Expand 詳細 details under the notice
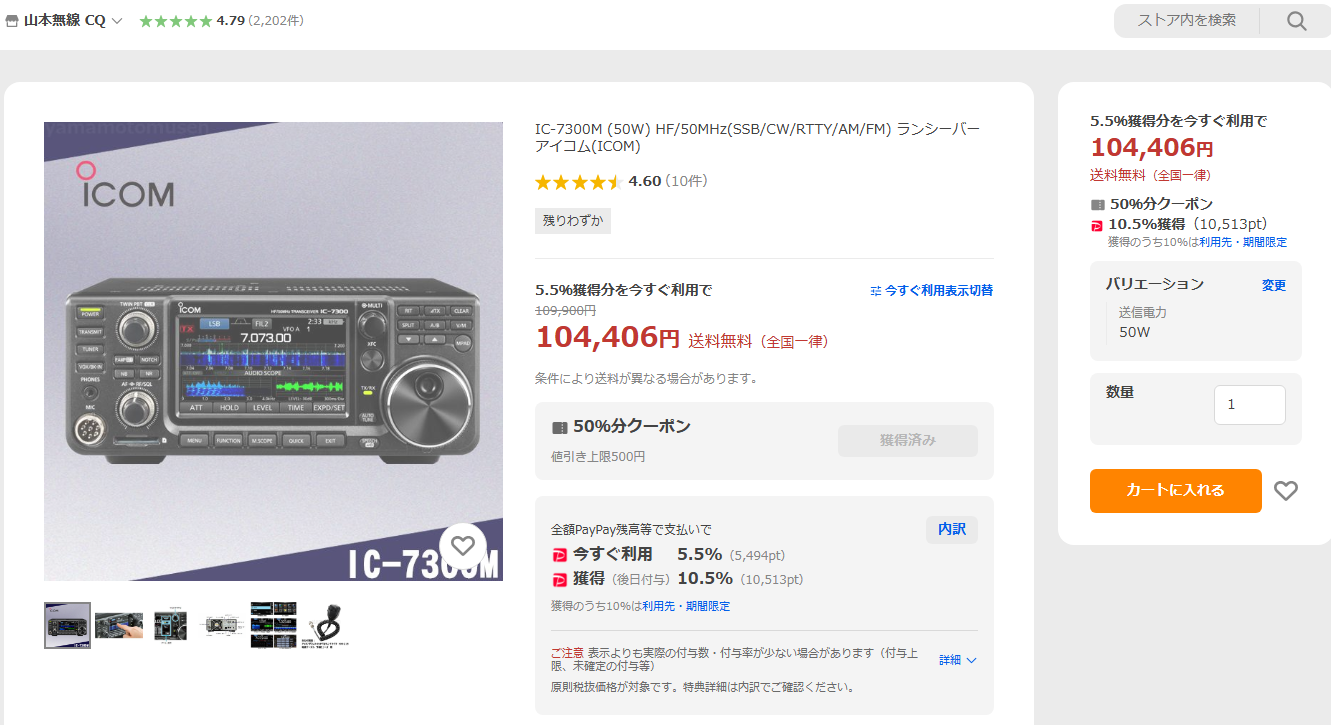 coord(958,660)
